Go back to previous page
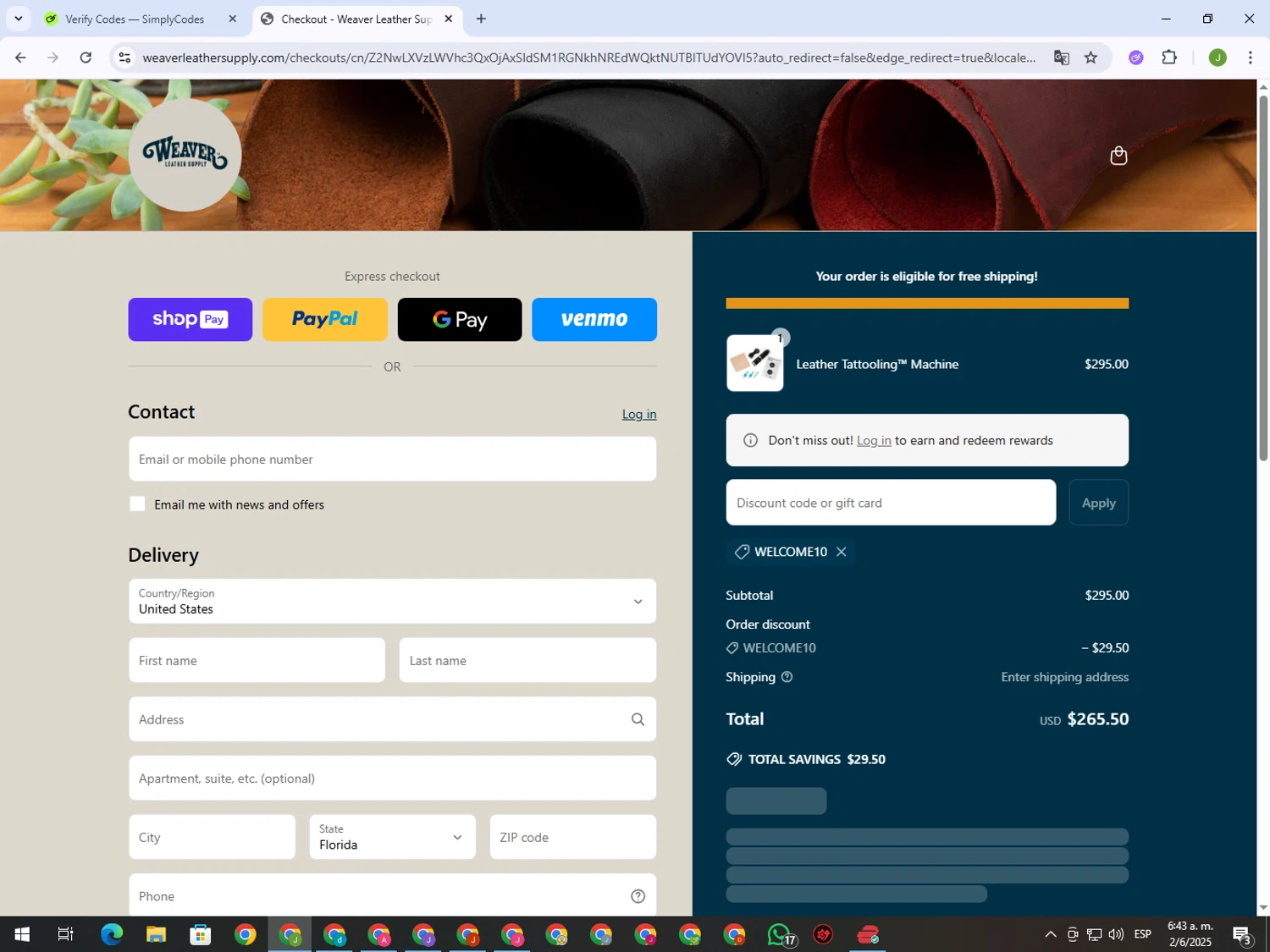1270x952 pixels. coord(20,58)
